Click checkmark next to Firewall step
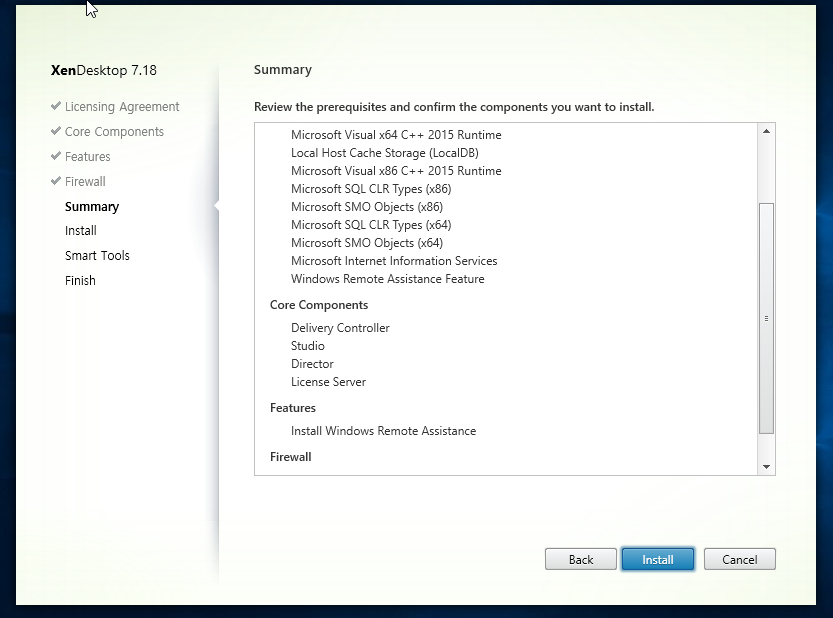 point(56,181)
